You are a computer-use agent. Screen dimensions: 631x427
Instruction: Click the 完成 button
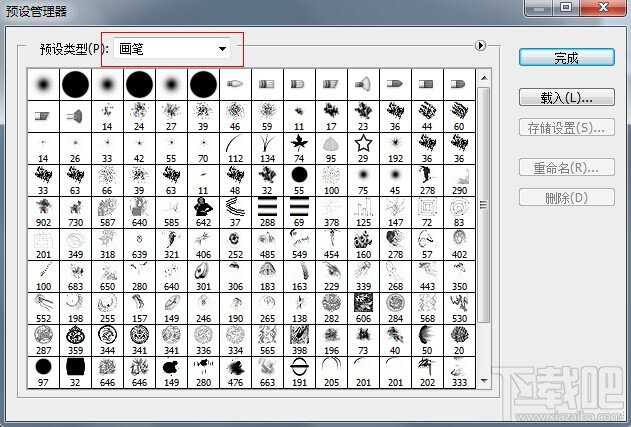pos(567,58)
